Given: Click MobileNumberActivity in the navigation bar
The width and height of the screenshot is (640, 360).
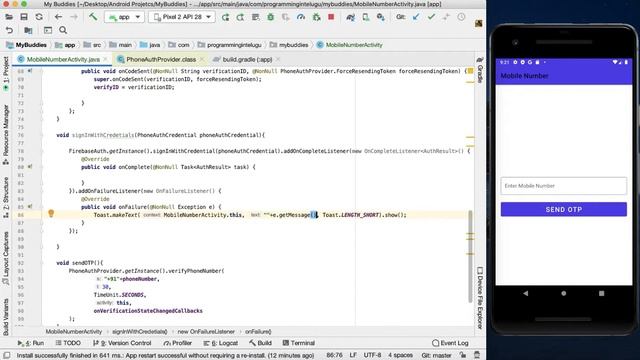Looking at the screenshot, I should (x=350, y=45).
